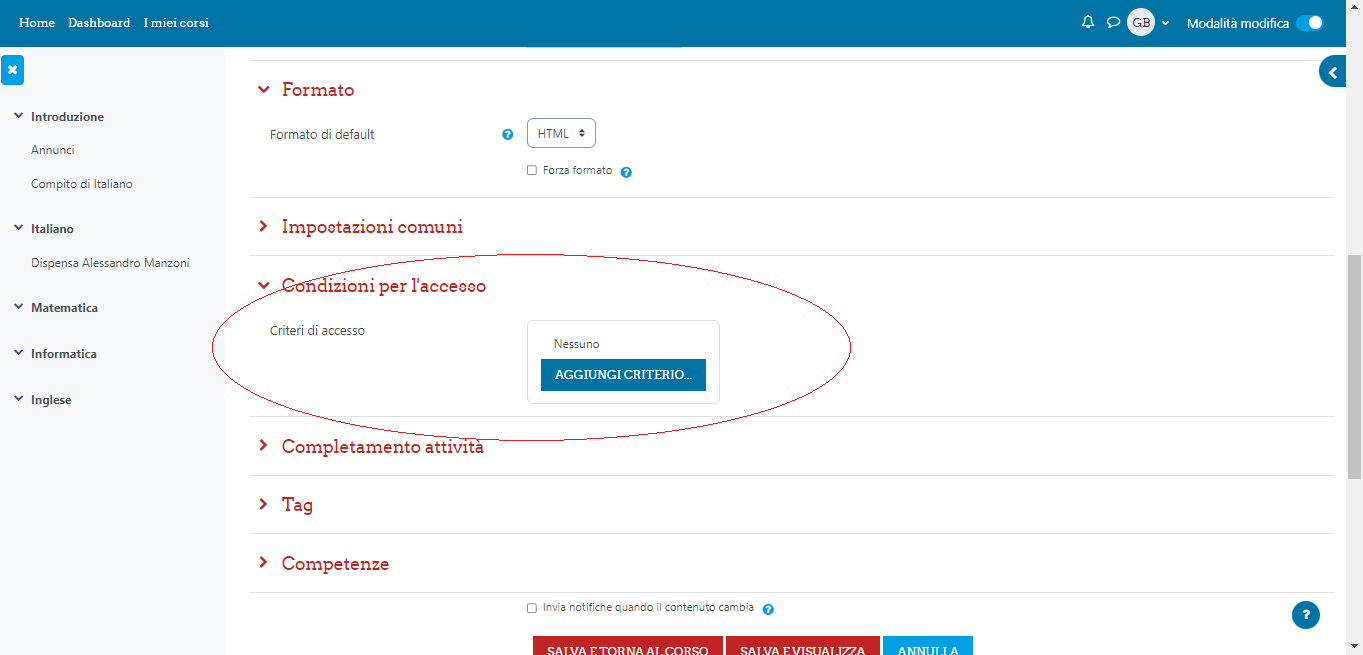Click the Aggiungi criterio button
This screenshot has height=655, width=1363.
click(x=623, y=374)
